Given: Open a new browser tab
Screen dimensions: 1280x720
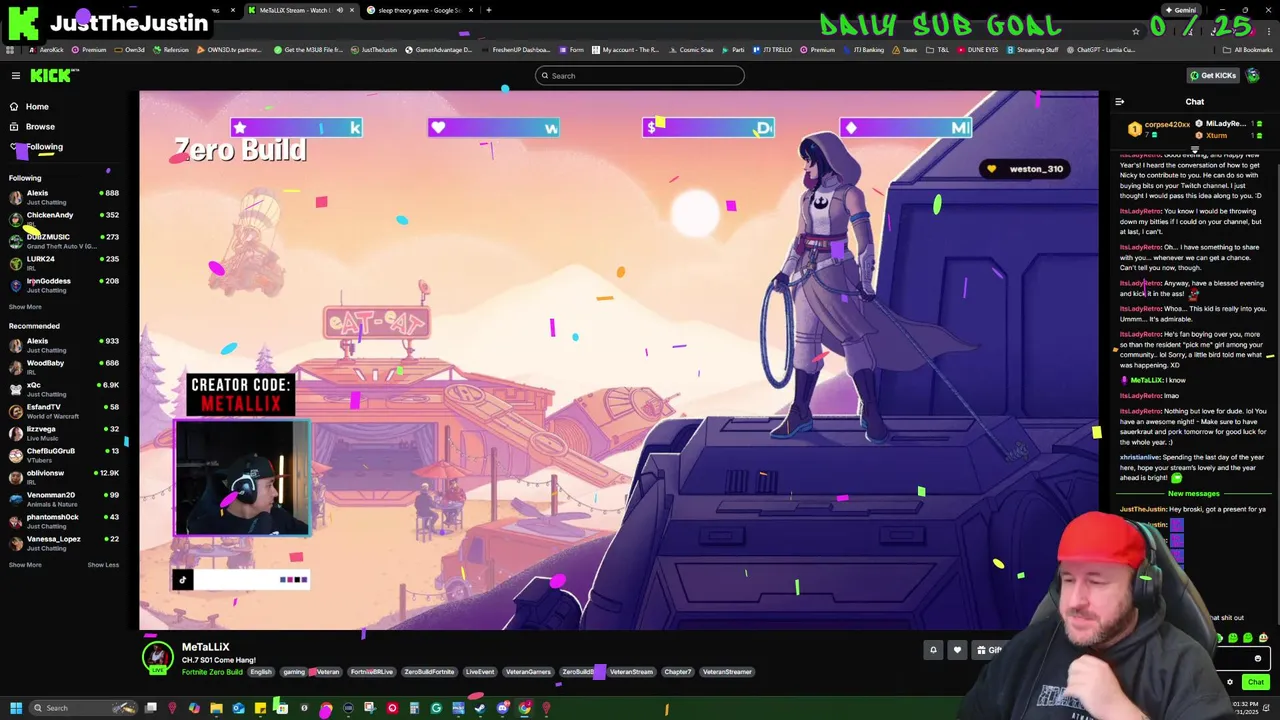Looking at the screenshot, I should [x=488, y=10].
